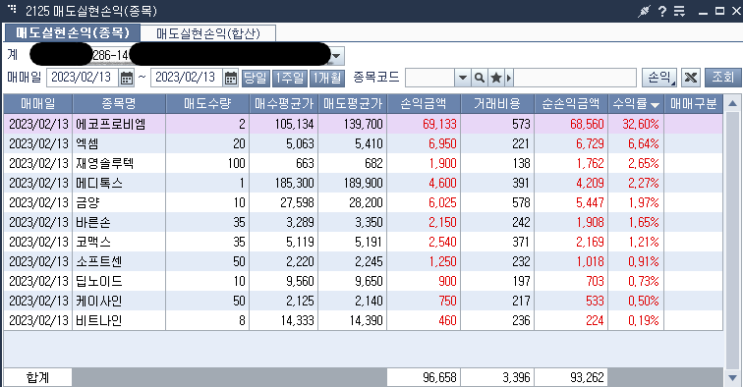Select the 에코프로비엠 row
The width and height of the screenshot is (743, 387).
coord(363,124)
